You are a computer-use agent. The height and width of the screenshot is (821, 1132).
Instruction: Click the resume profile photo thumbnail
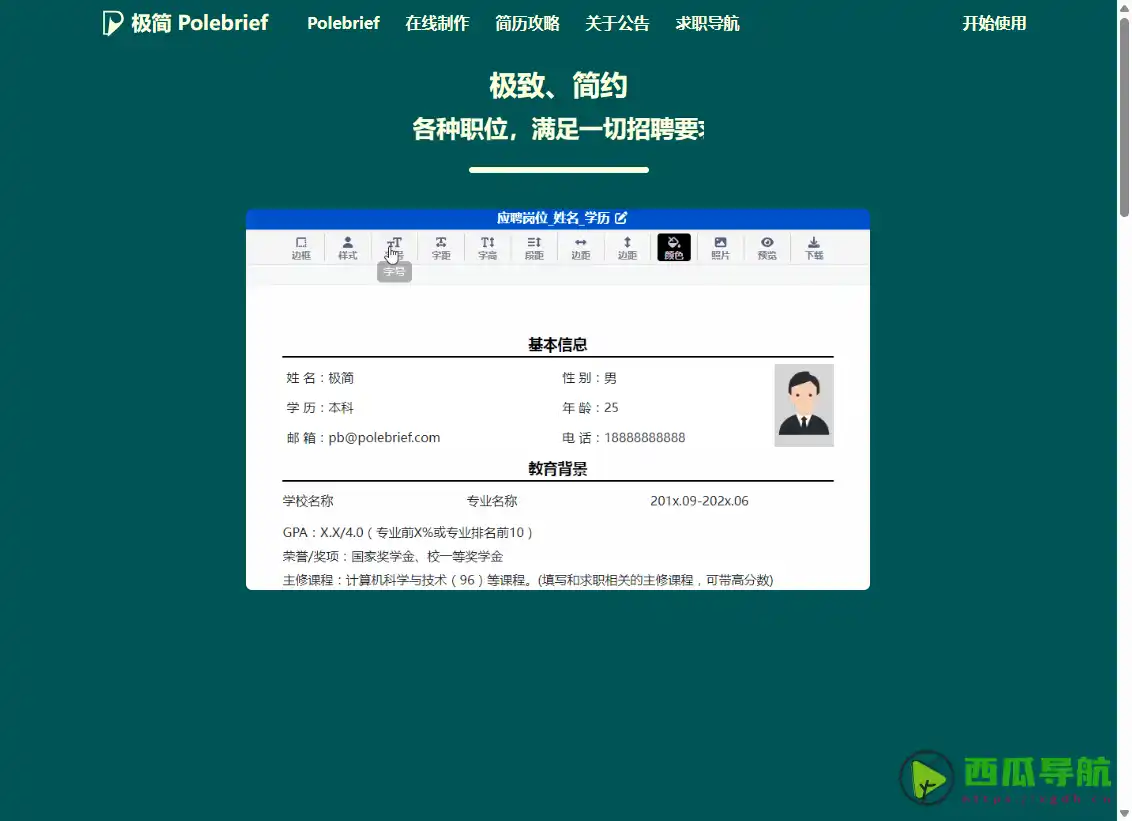point(803,404)
